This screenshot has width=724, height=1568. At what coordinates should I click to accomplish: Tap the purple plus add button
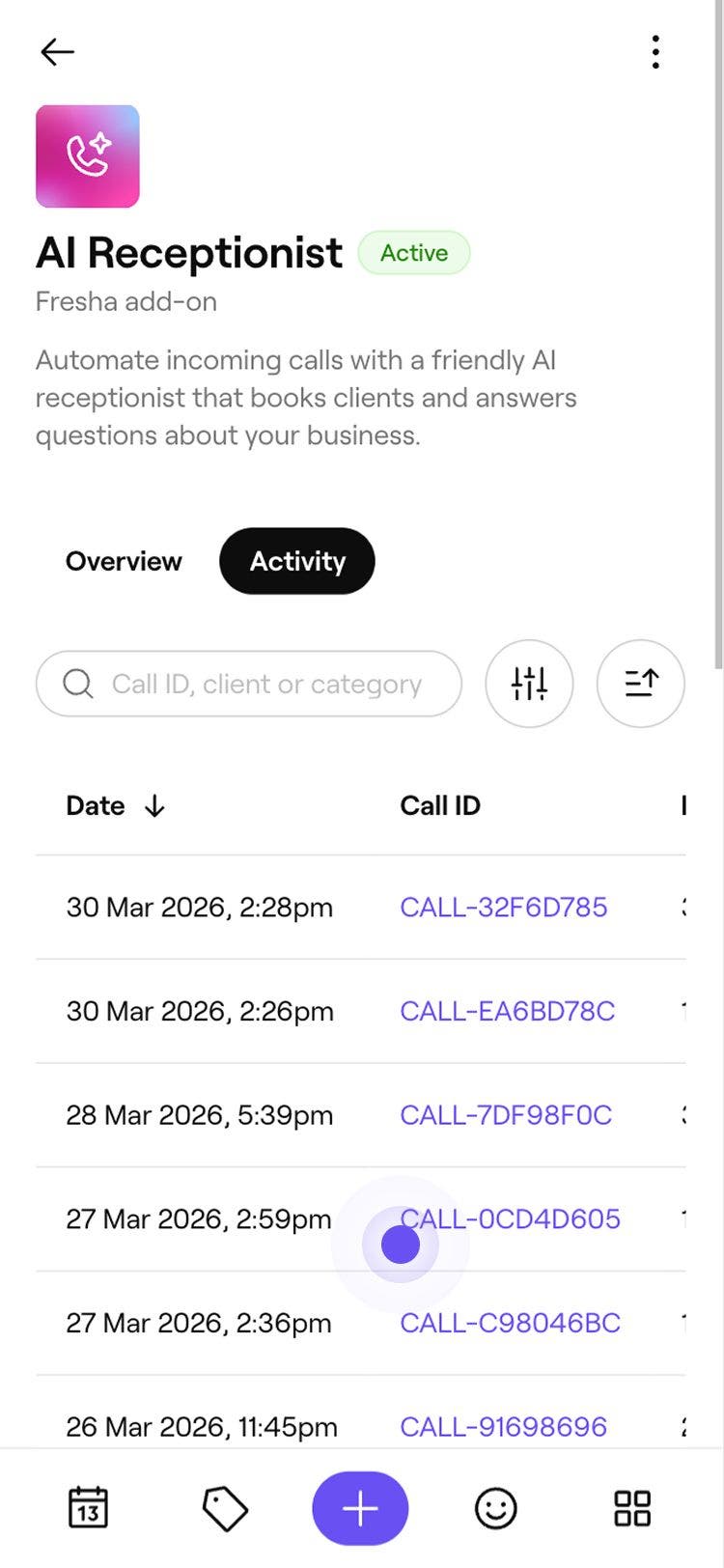(x=360, y=1508)
